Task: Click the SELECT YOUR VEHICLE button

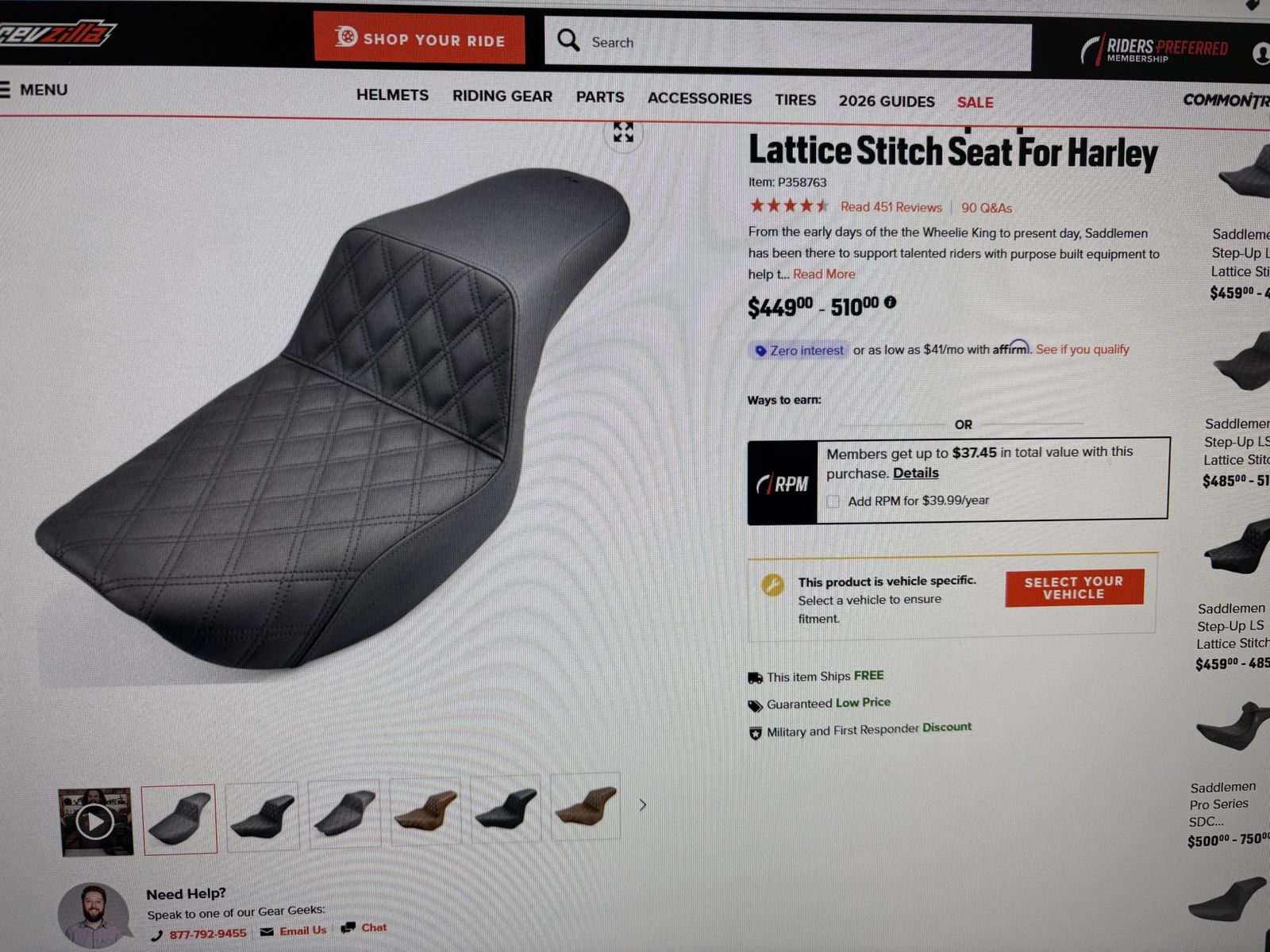Action: click(1074, 588)
